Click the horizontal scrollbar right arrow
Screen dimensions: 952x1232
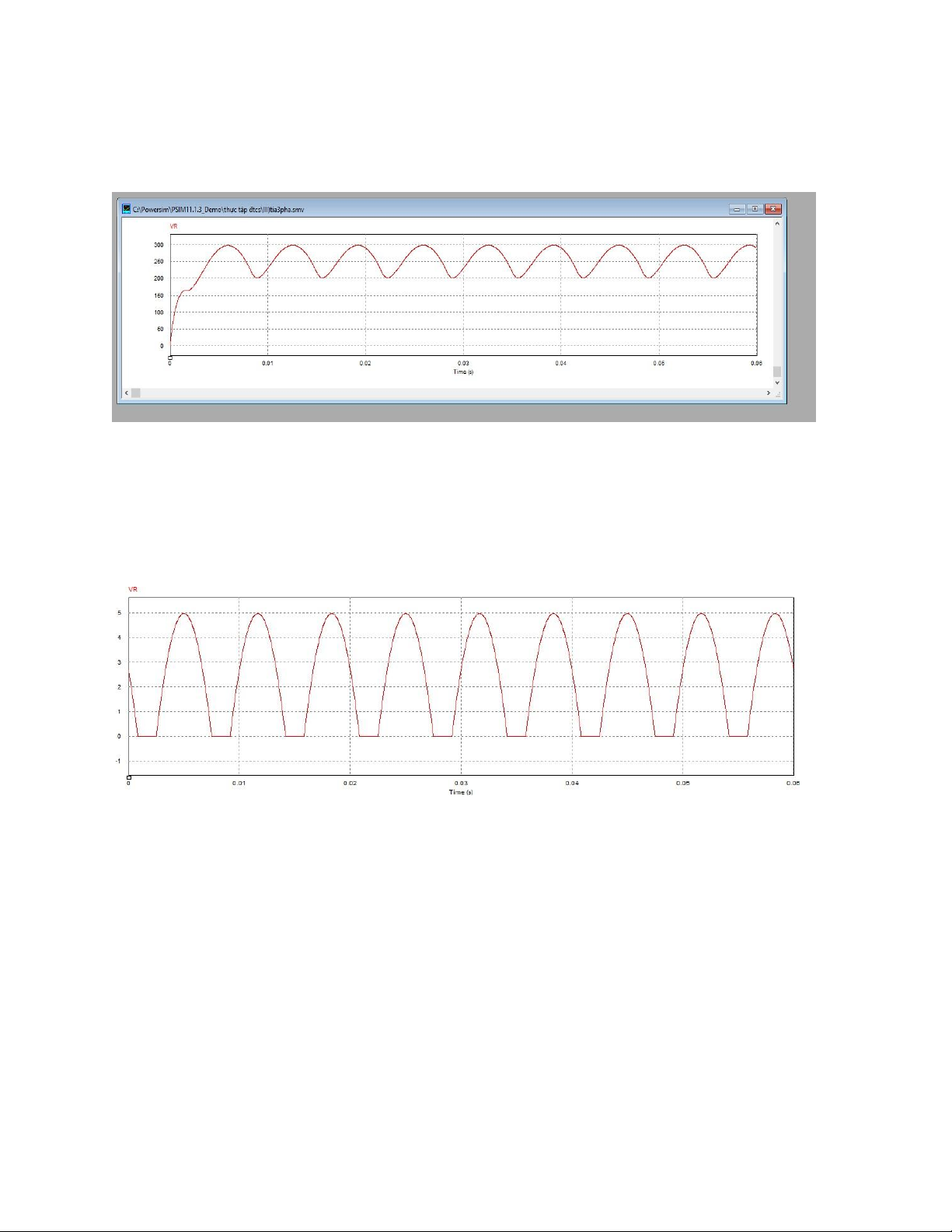pyautogui.click(x=768, y=393)
